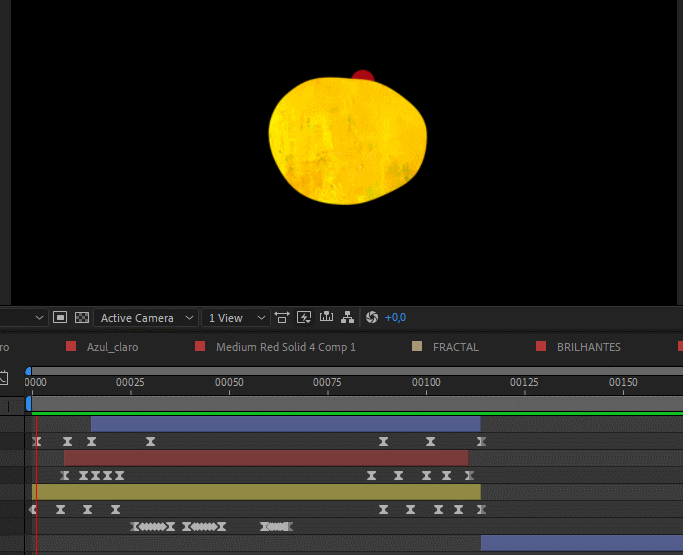Click first keyframe cluster in the bottom keyframe row

click(x=152, y=527)
